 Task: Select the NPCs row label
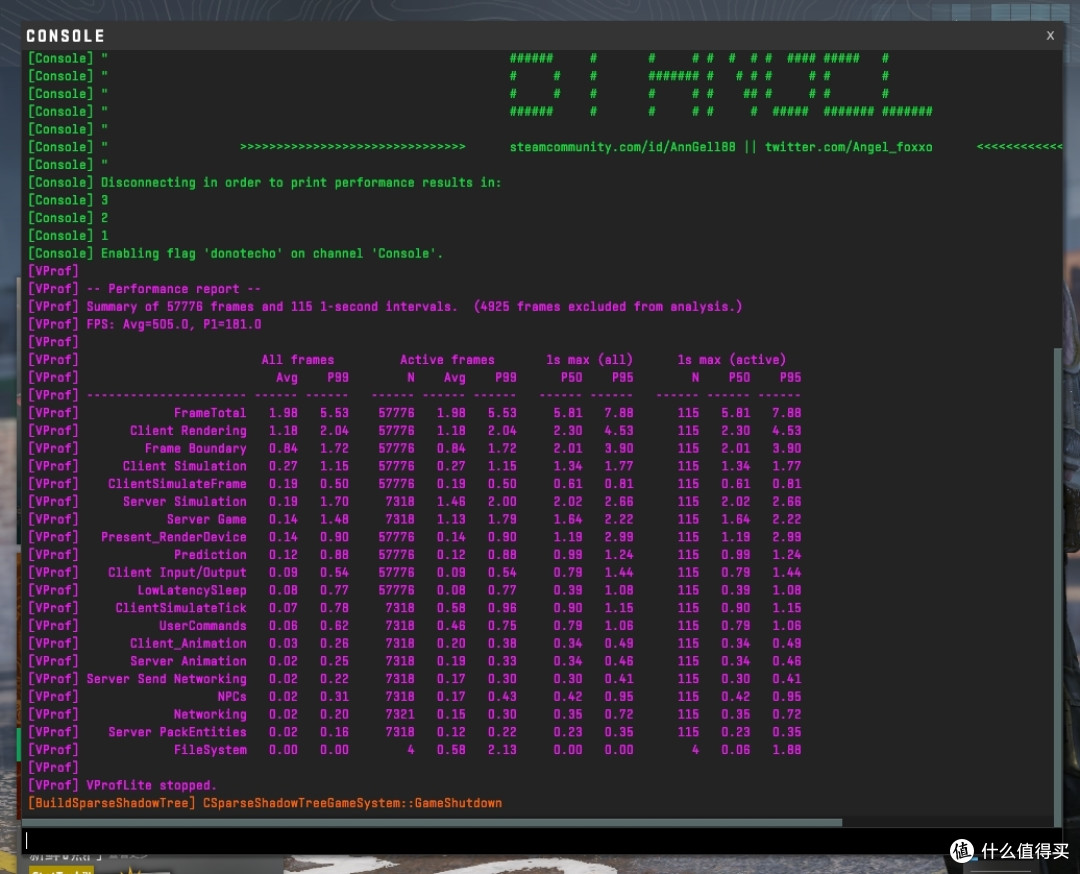pos(231,696)
